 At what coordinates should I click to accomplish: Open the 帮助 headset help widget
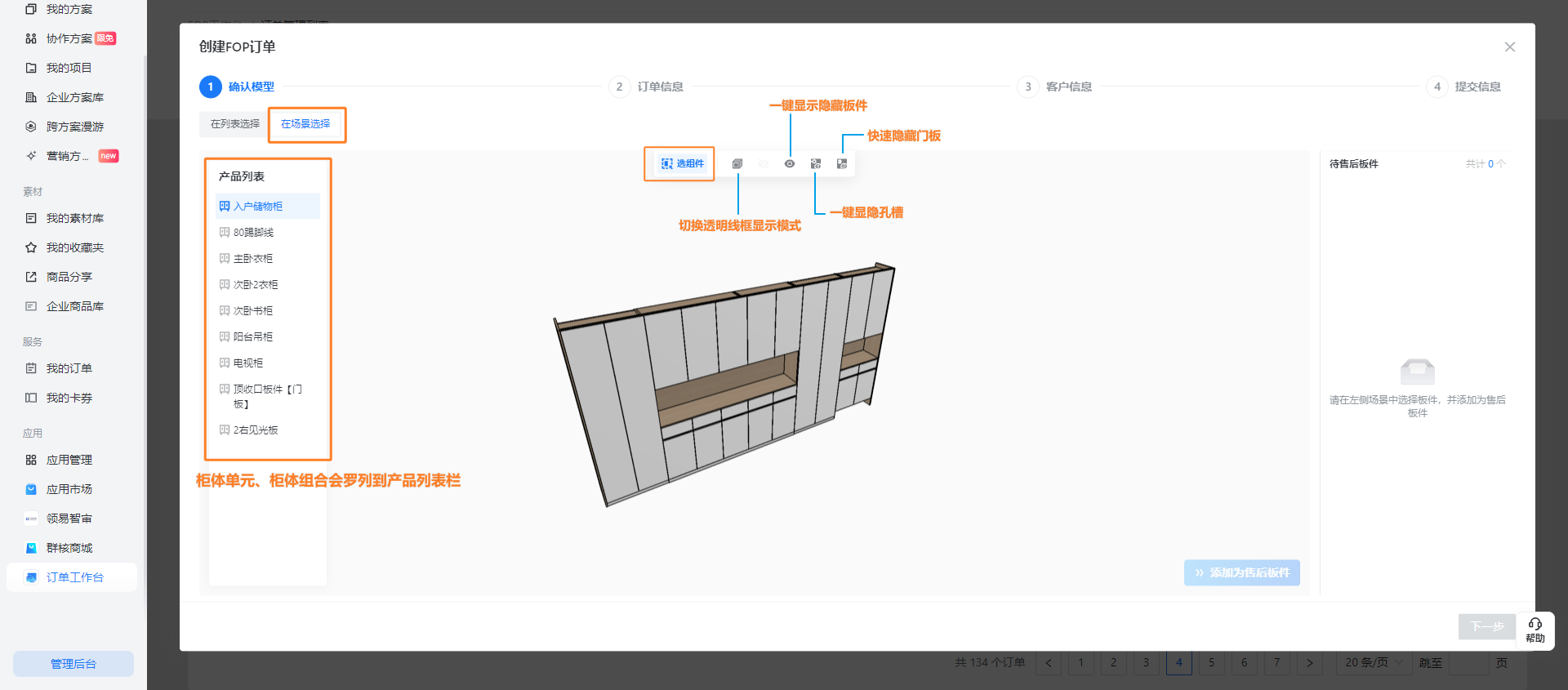(1535, 630)
